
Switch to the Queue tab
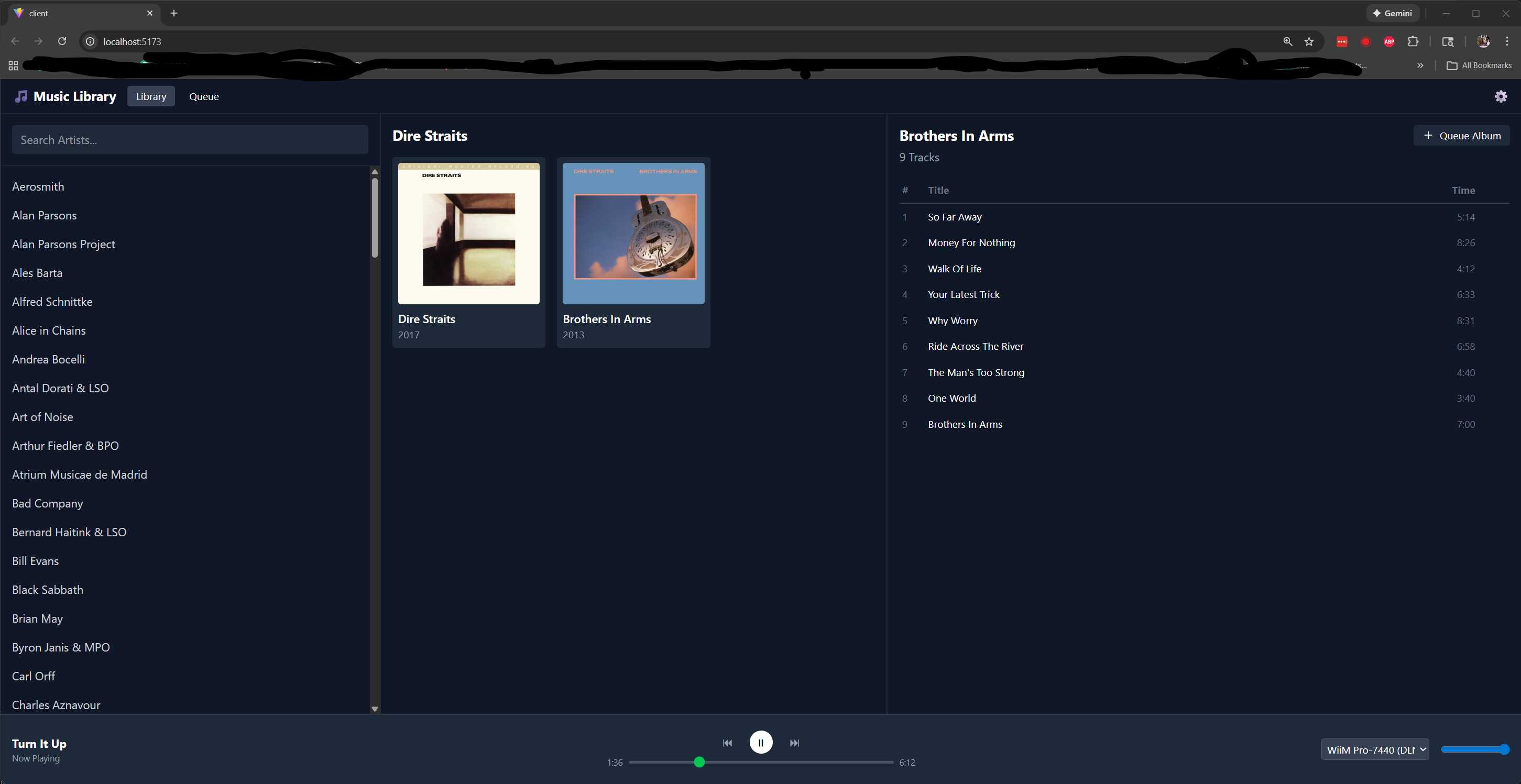204,96
